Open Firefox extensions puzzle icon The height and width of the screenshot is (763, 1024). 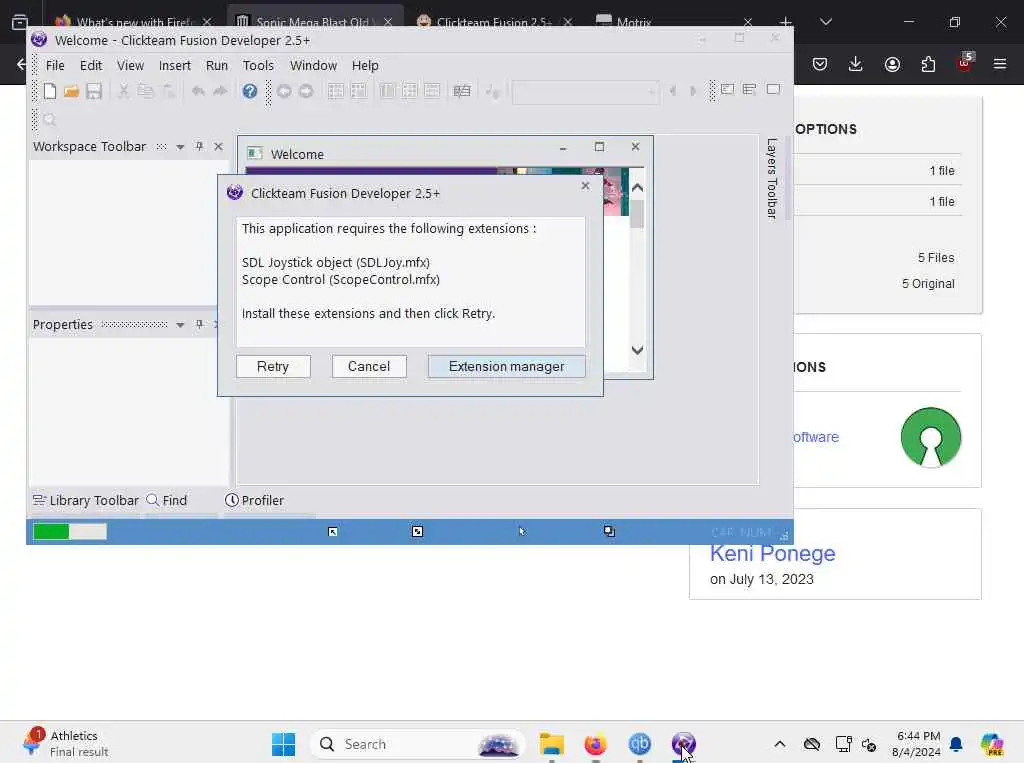[x=928, y=64]
